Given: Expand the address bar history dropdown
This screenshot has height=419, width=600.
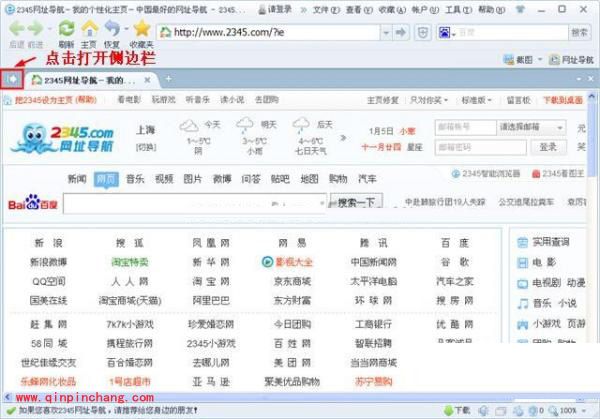Looking at the screenshot, I should click(x=386, y=33).
